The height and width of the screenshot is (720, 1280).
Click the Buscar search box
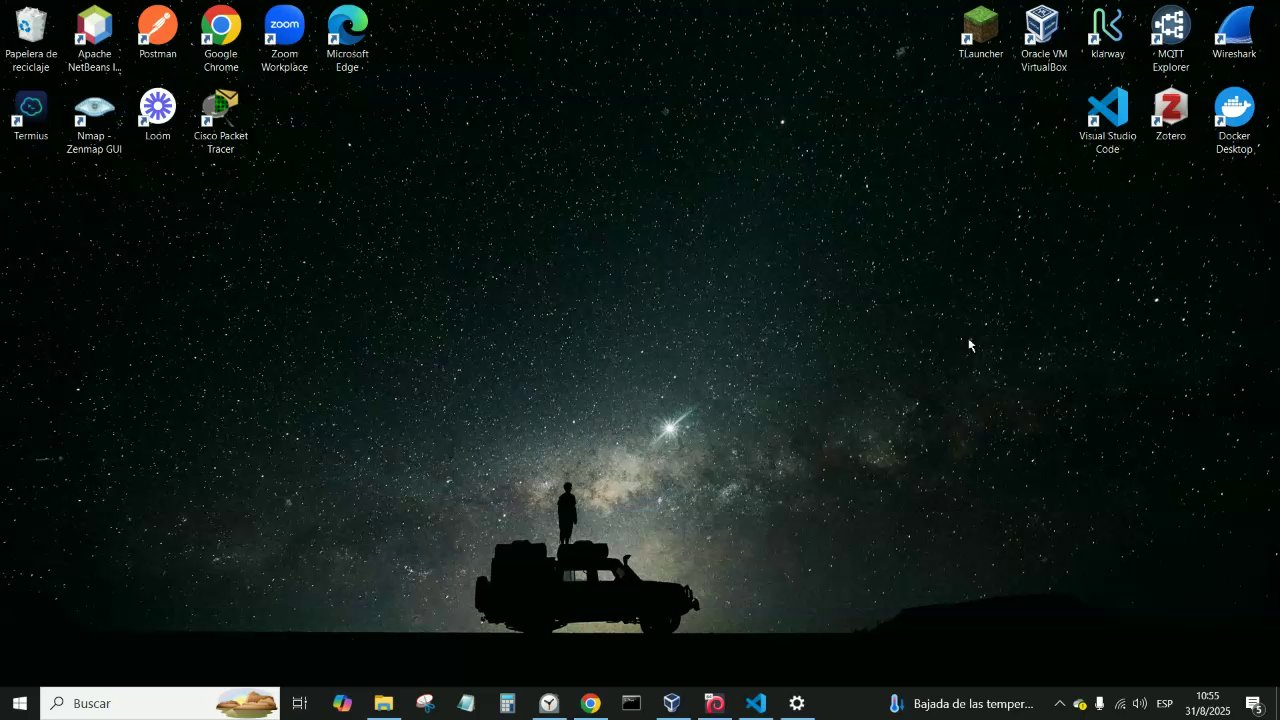(160, 703)
